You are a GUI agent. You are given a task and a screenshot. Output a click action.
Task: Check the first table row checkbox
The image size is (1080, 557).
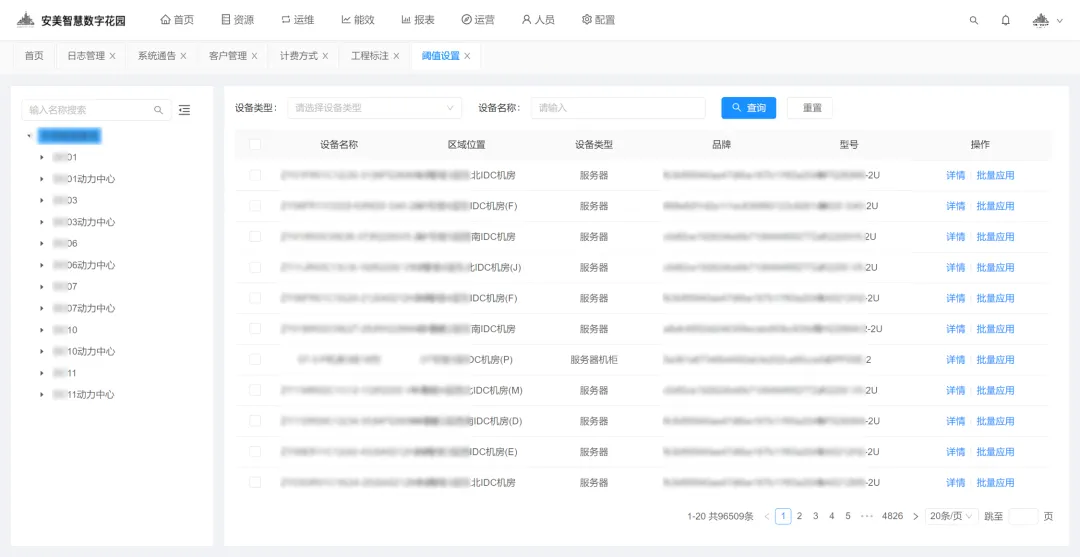pyautogui.click(x=255, y=175)
